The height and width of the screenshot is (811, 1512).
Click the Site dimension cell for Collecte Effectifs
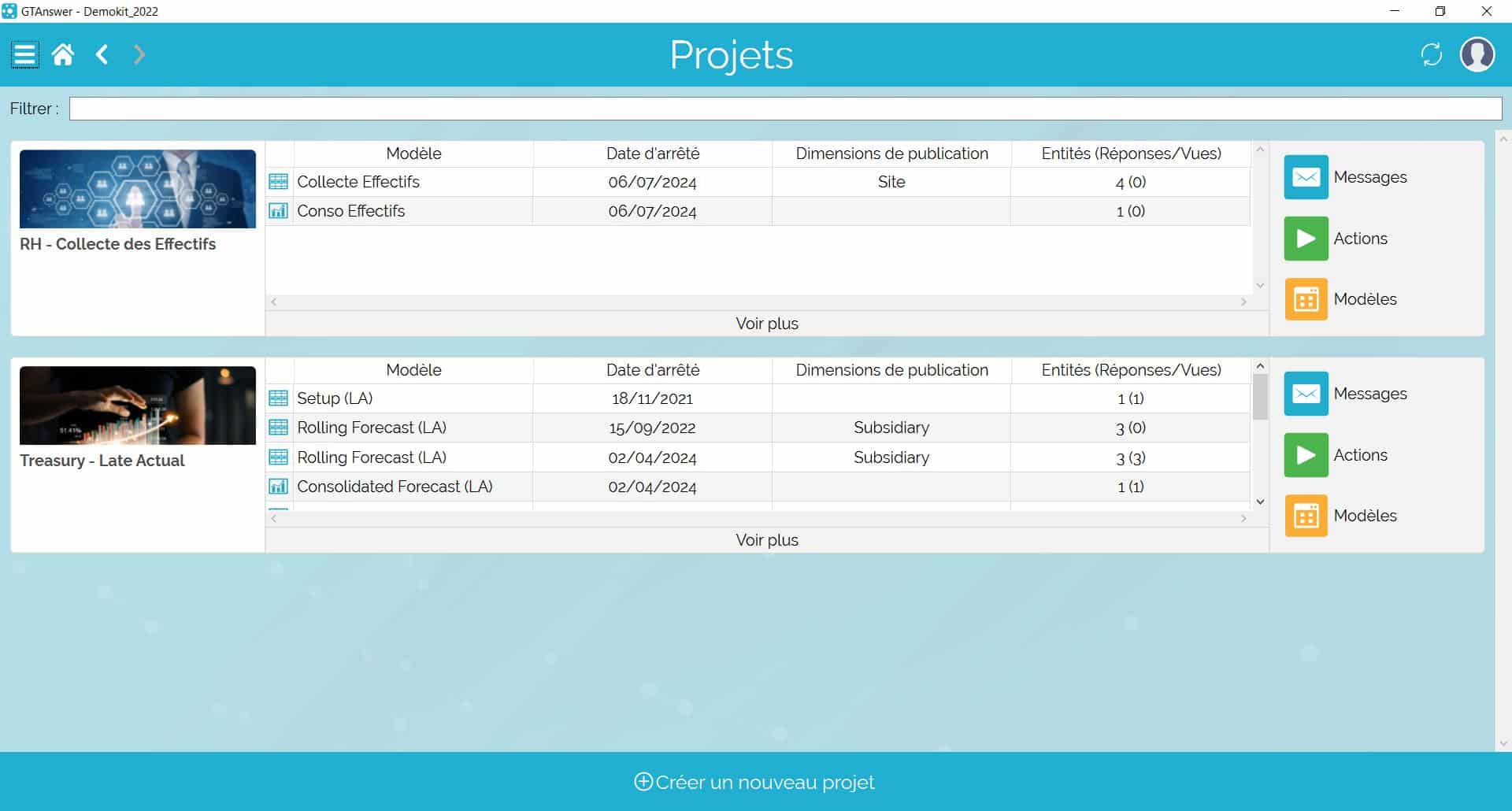click(x=891, y=182)
